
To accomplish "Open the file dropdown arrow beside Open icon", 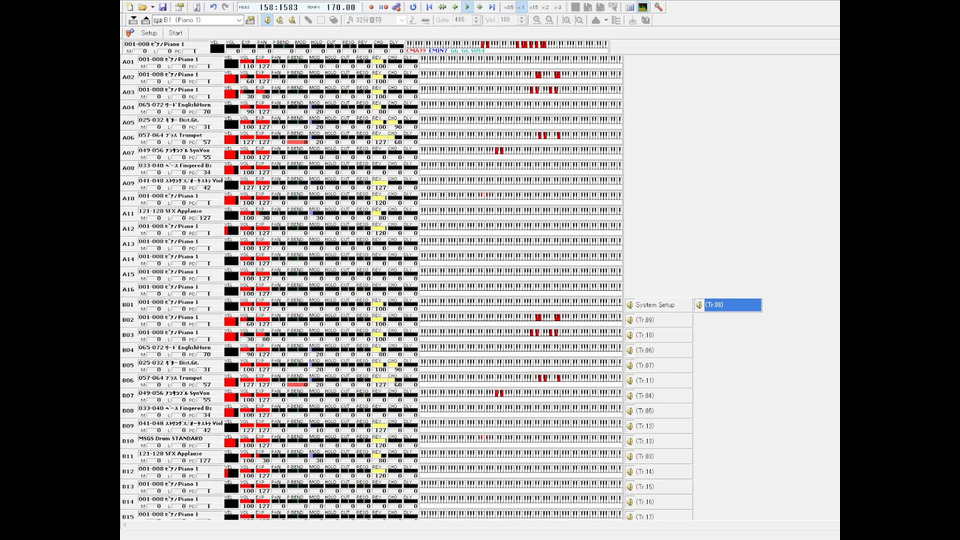I will click(152, 7).
